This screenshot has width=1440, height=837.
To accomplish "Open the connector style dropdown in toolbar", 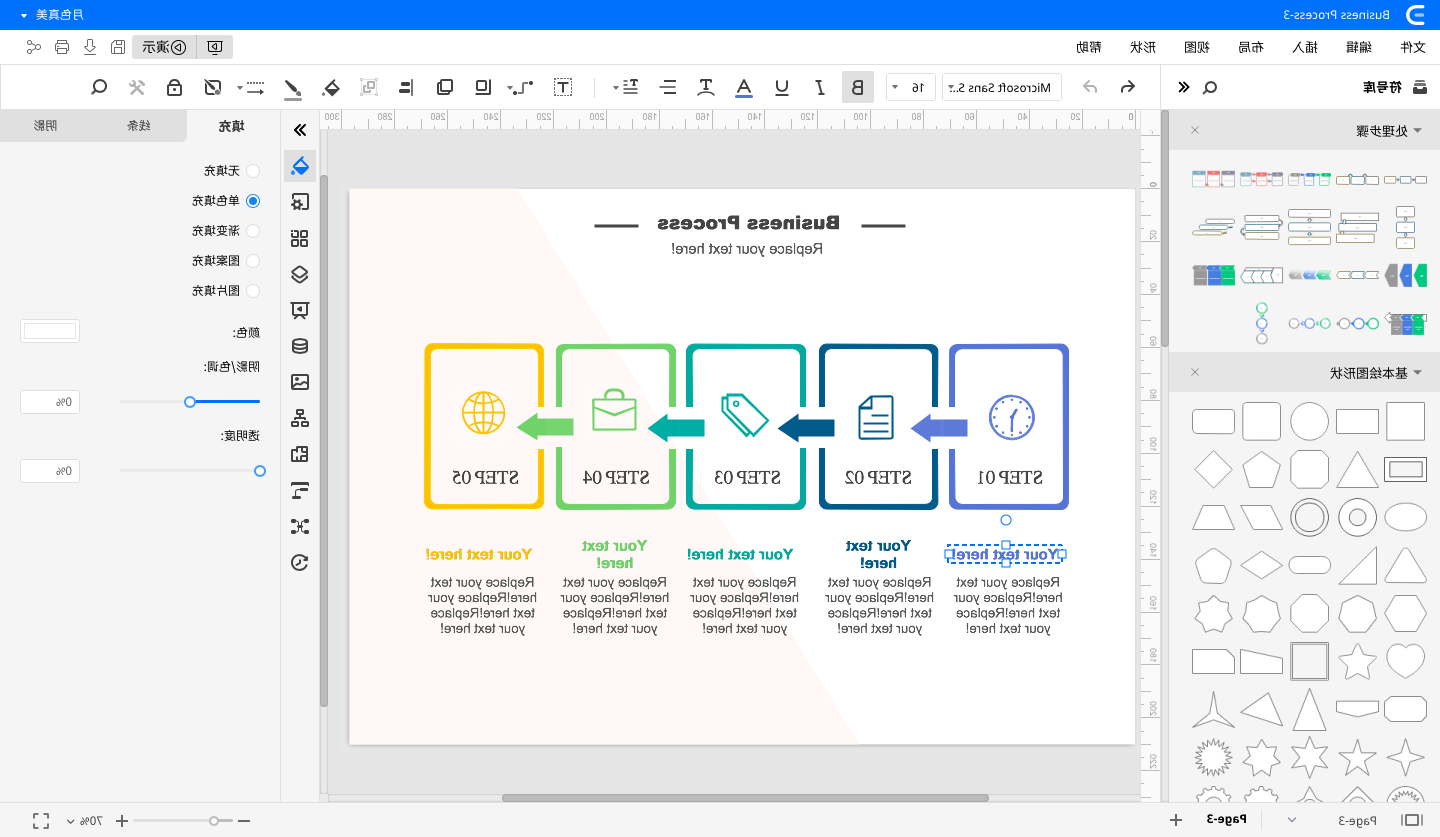I will pos(520,87).
